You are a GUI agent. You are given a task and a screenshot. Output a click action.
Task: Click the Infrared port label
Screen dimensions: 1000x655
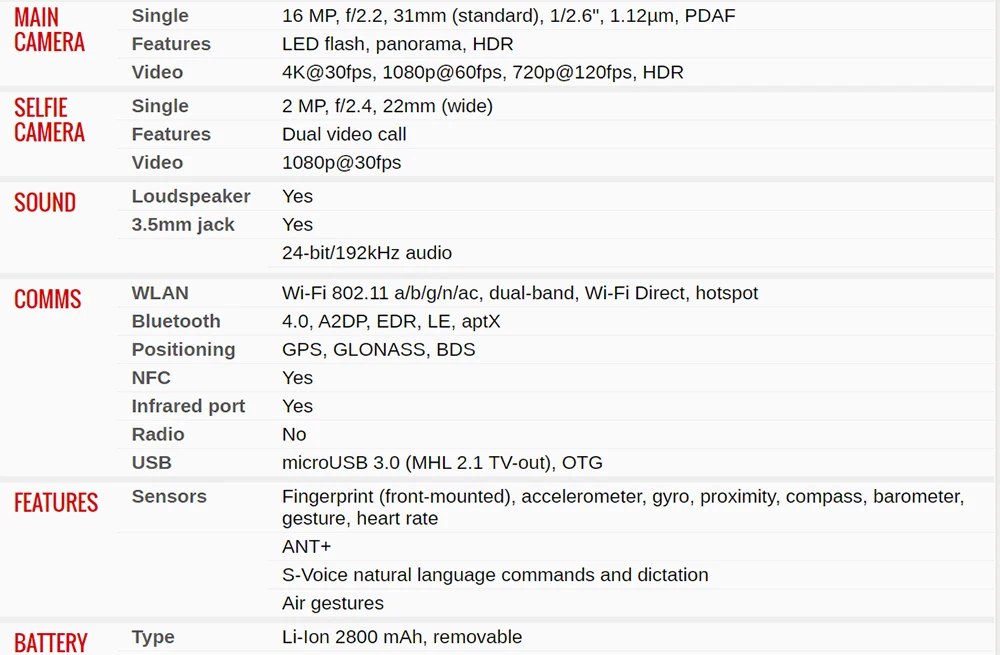188,406
